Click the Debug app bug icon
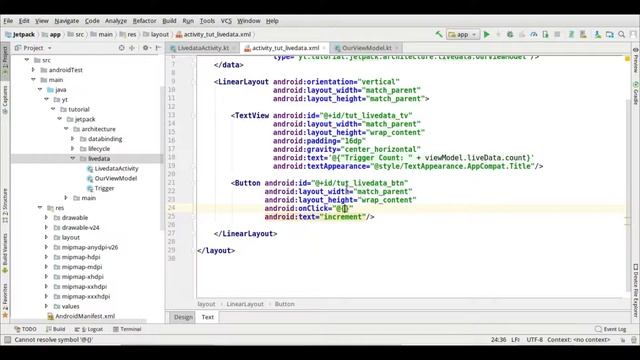 (510, 35)
